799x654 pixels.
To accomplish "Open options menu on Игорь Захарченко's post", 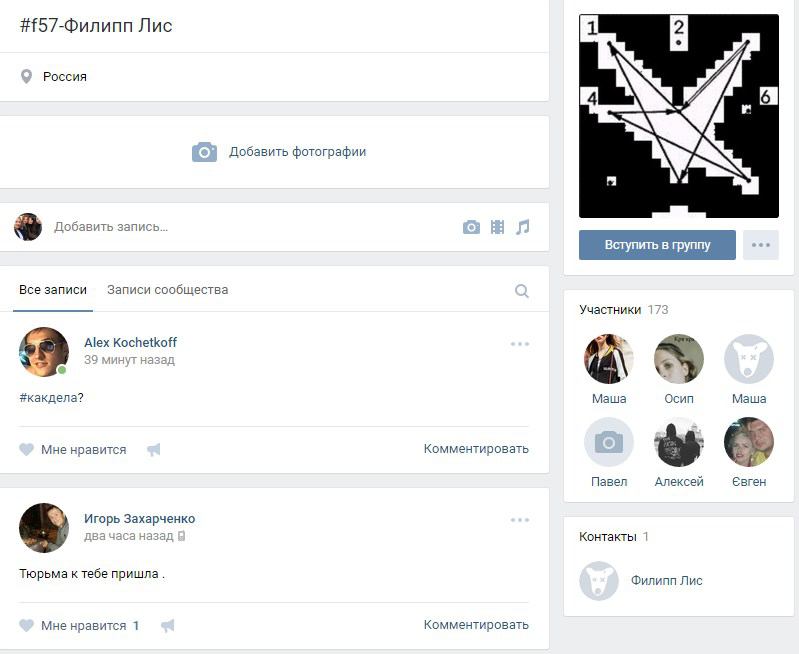I will click(x=520, y=520).
